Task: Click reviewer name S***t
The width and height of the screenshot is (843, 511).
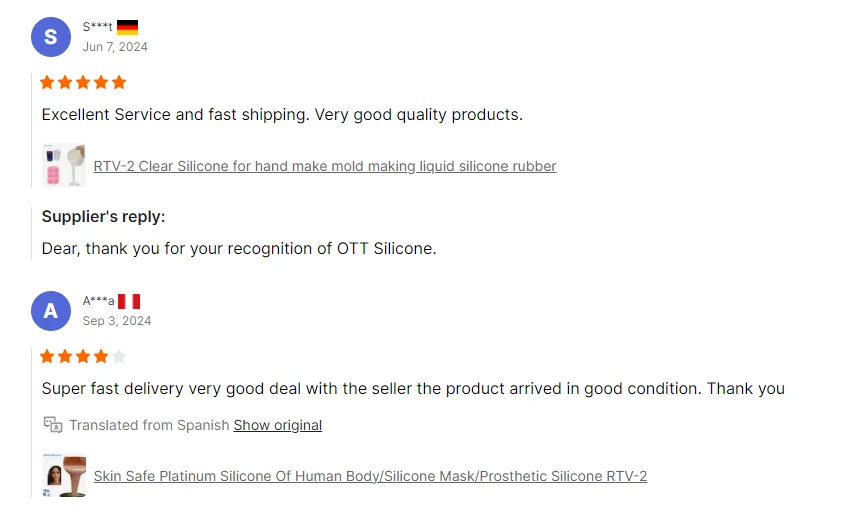Action: 97,27
